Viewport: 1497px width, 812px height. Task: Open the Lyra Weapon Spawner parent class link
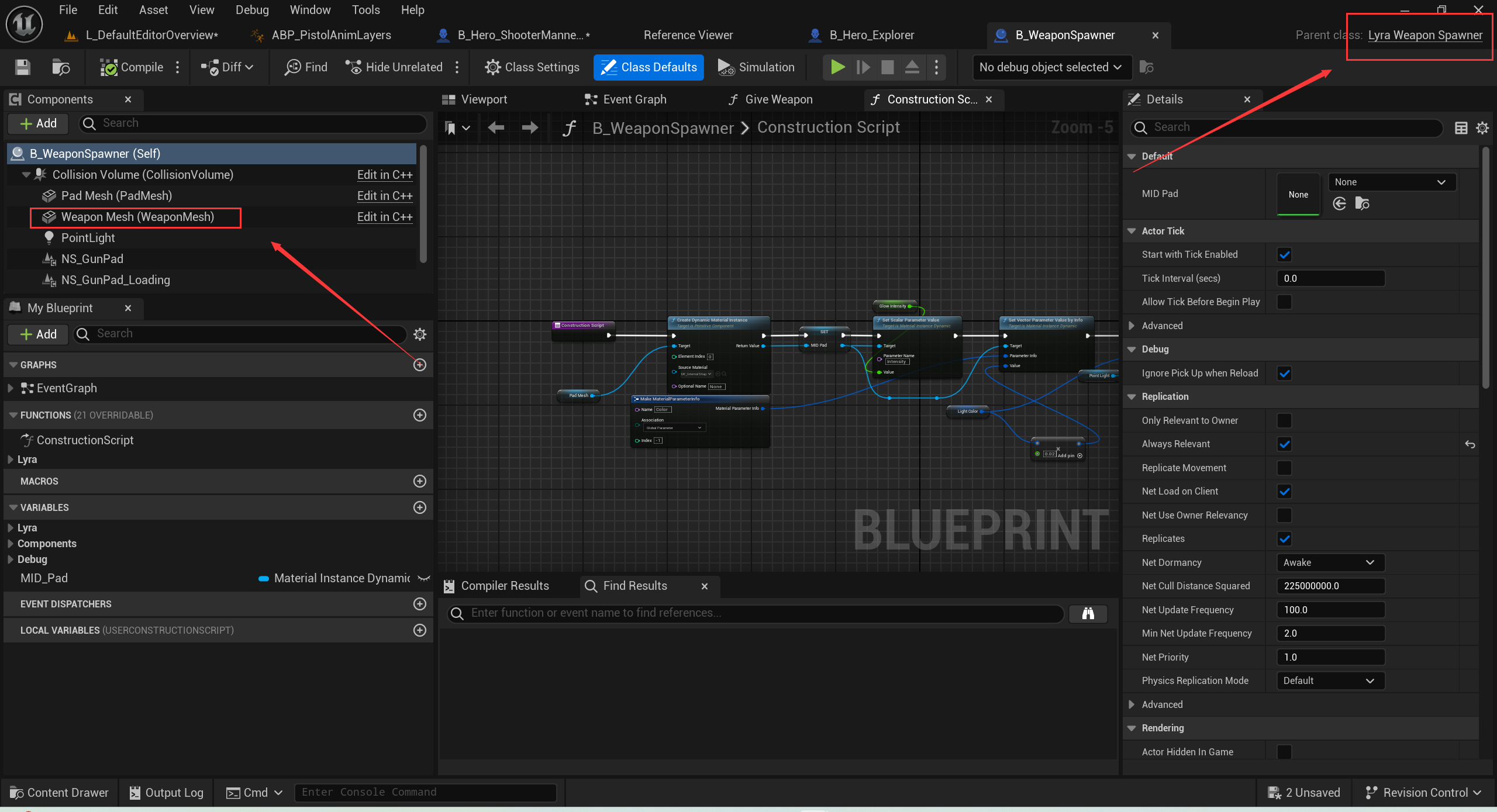[x=1424, y=35]
